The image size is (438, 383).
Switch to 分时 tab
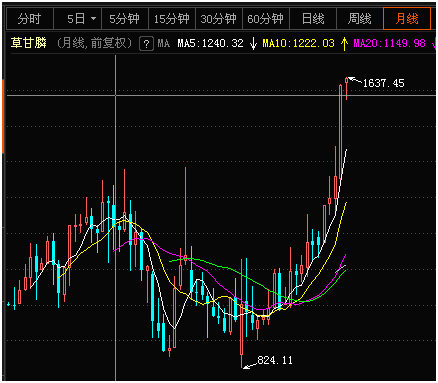29,19
